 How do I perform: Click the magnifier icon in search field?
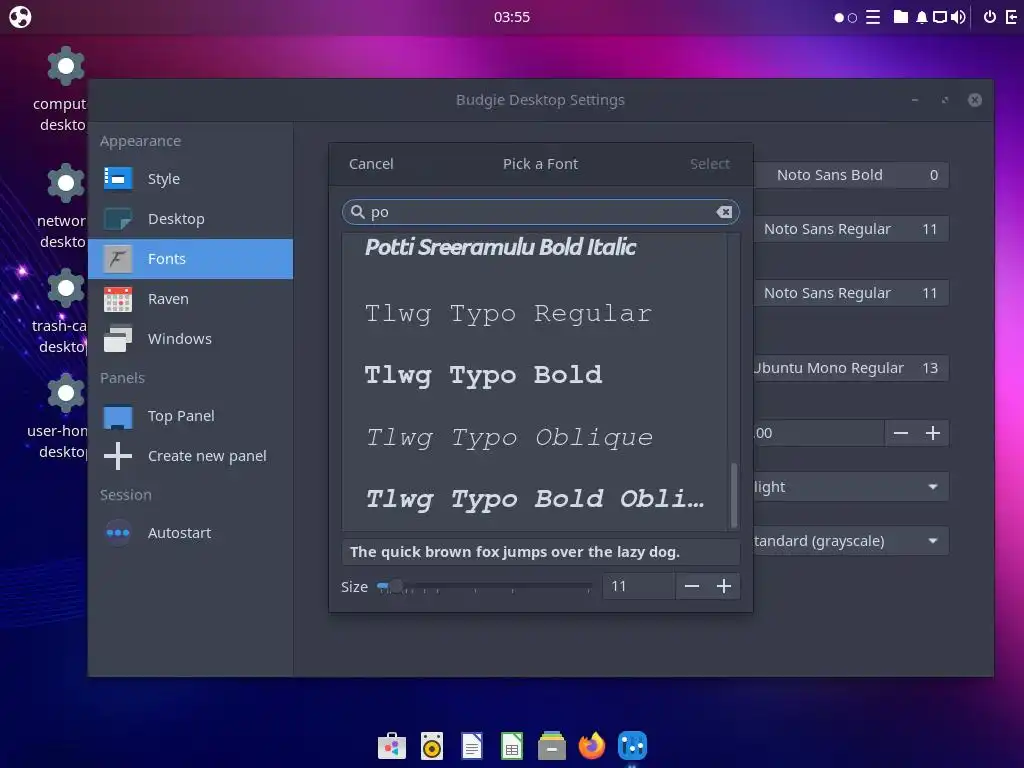pos(357,212)
